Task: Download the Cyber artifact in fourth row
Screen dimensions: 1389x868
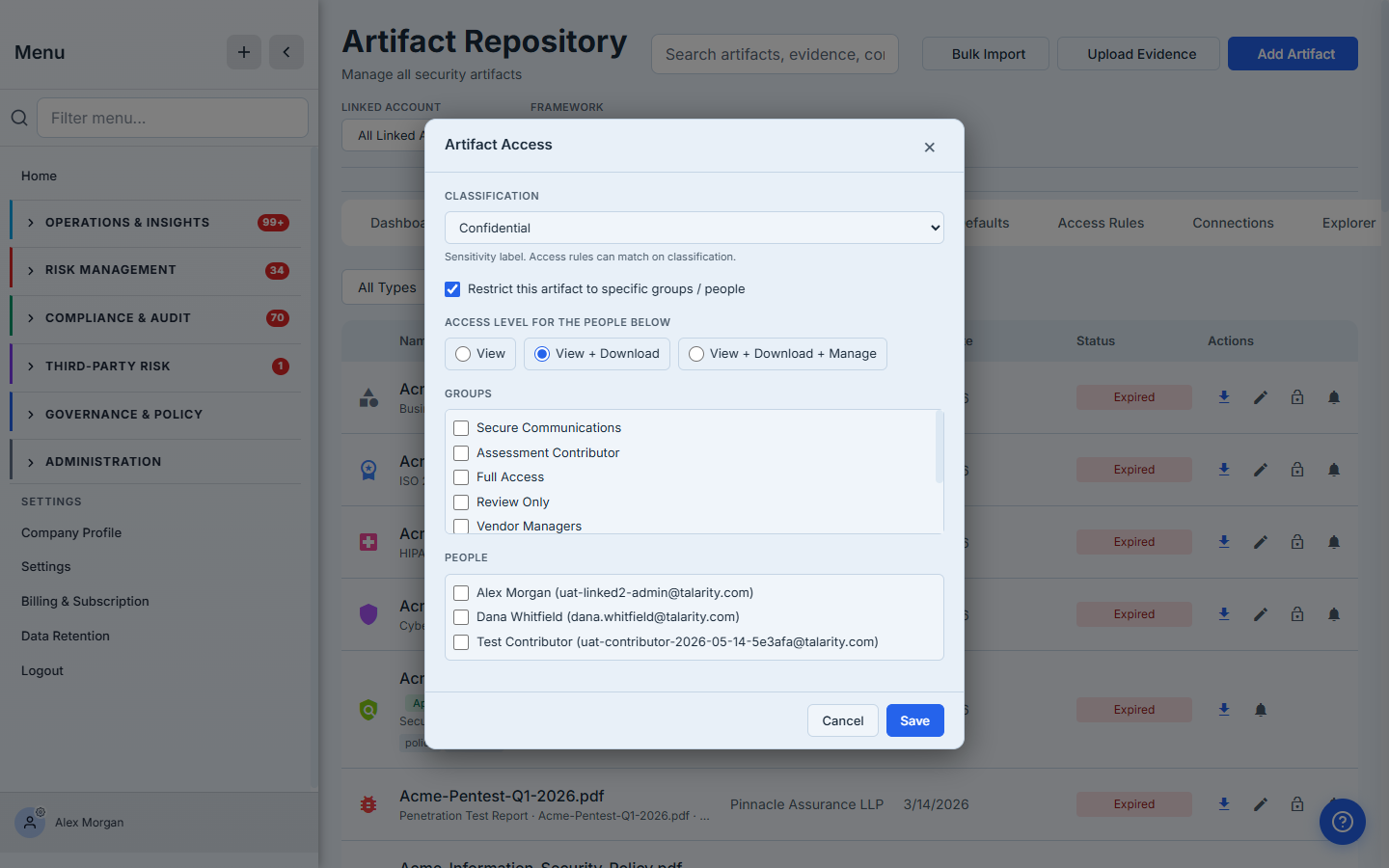Action: (x=1224, y=614)
